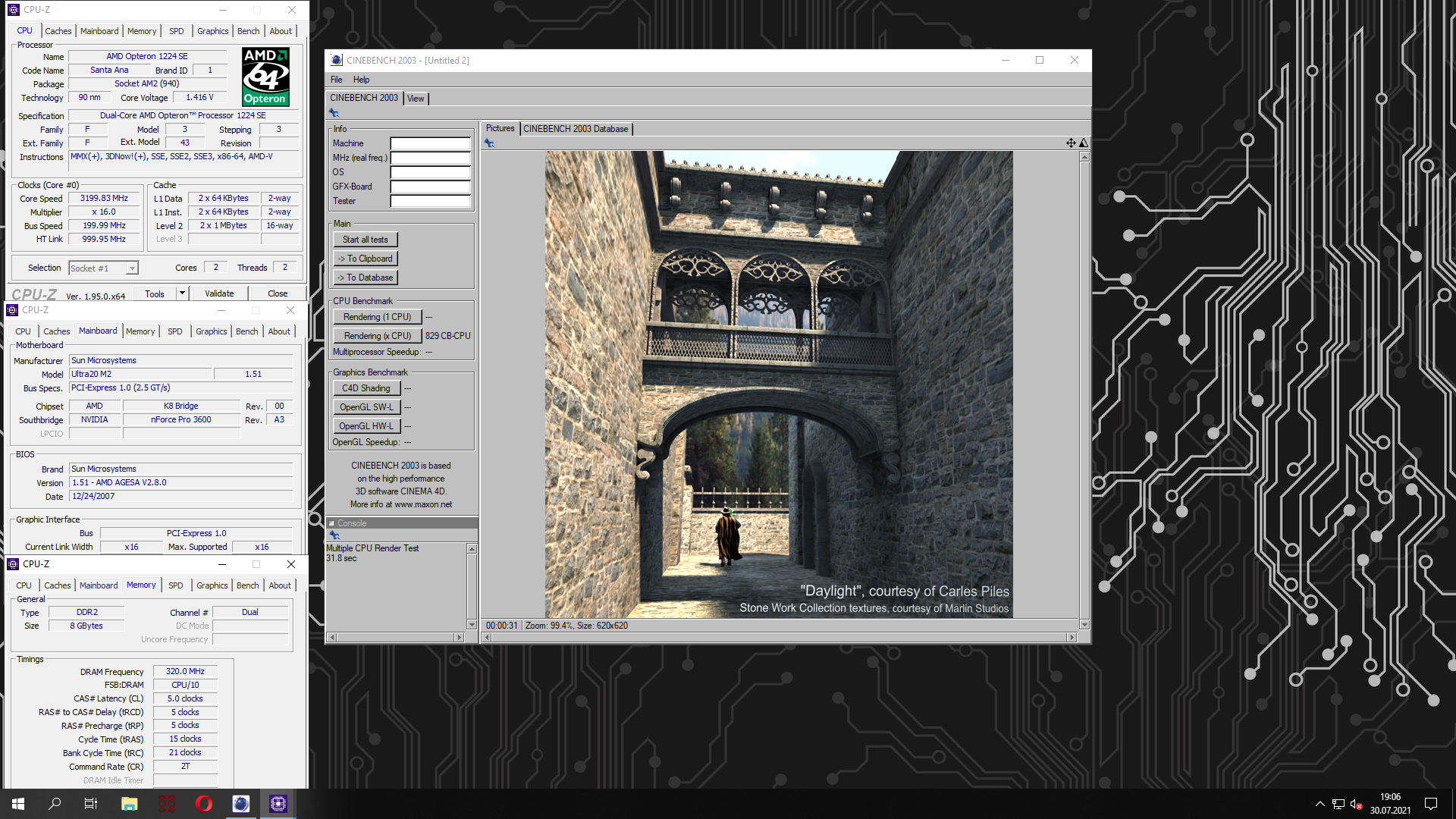Click the picture horizontal scroll right arrow
1456x819 pixels.
1072,638
